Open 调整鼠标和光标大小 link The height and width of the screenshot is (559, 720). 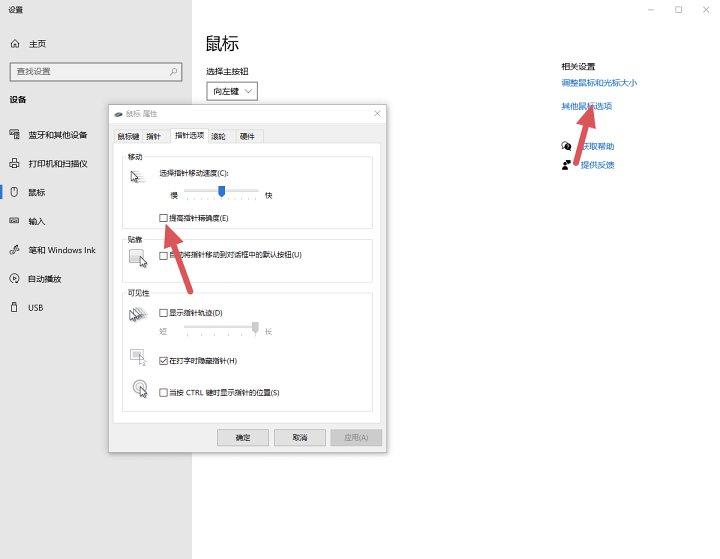pyautogui.click(x=599, y=83)
